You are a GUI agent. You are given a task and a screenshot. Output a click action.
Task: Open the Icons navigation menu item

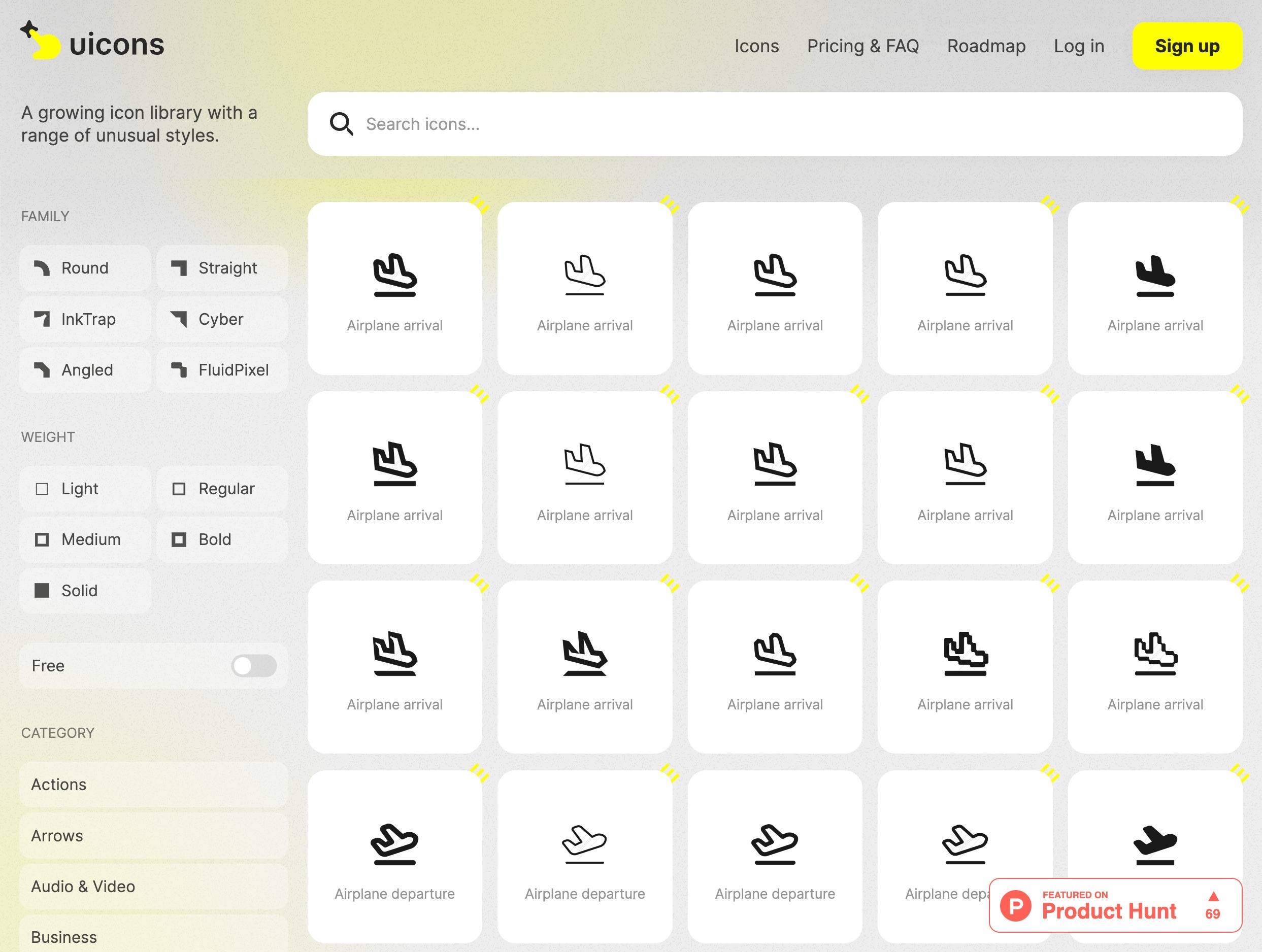[x=758, y=46]
